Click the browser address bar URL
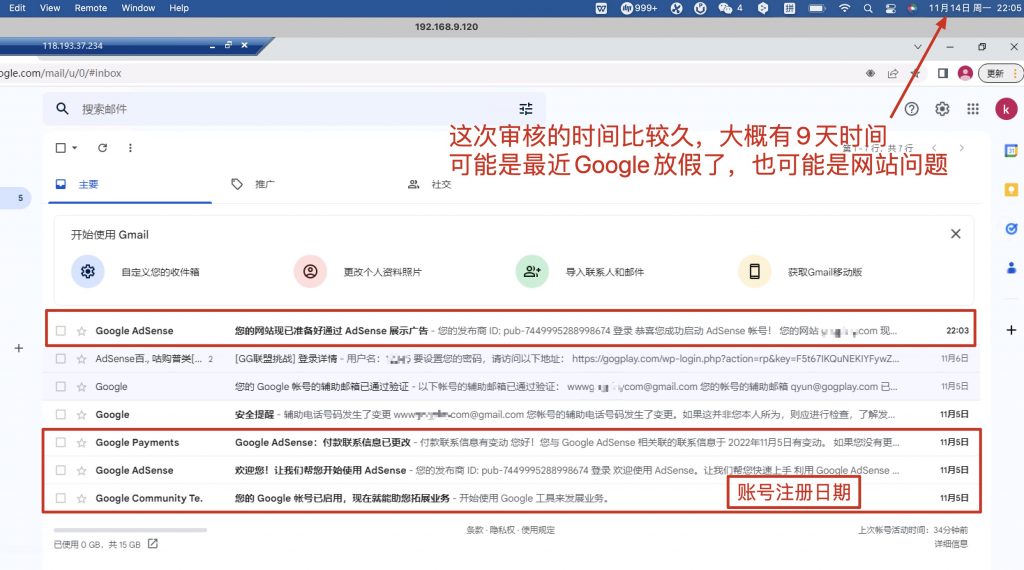The width and height of the screenshot is (1024, 570). [61, 73]
